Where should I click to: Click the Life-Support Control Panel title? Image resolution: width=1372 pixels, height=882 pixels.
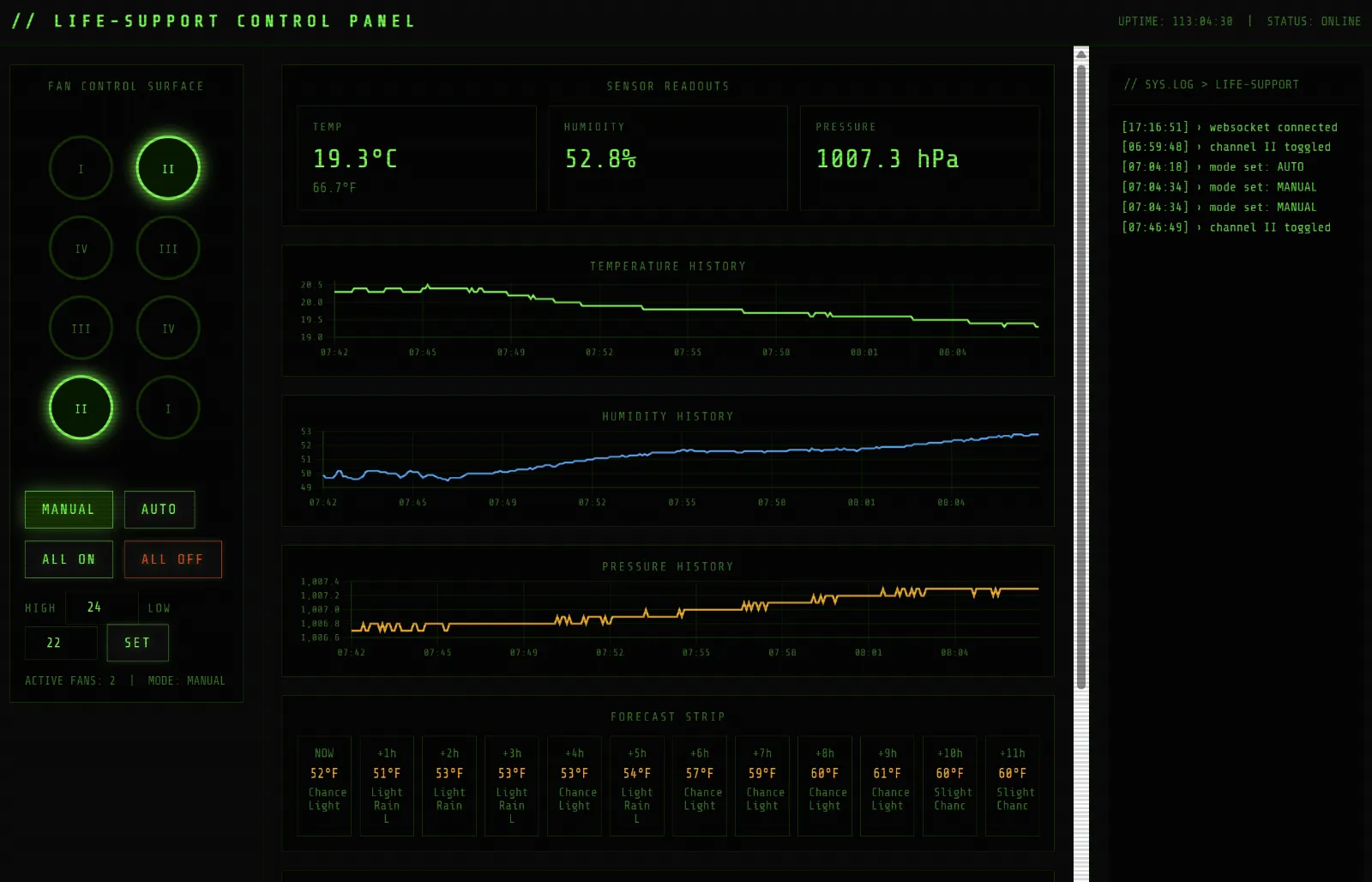point(214,21)
